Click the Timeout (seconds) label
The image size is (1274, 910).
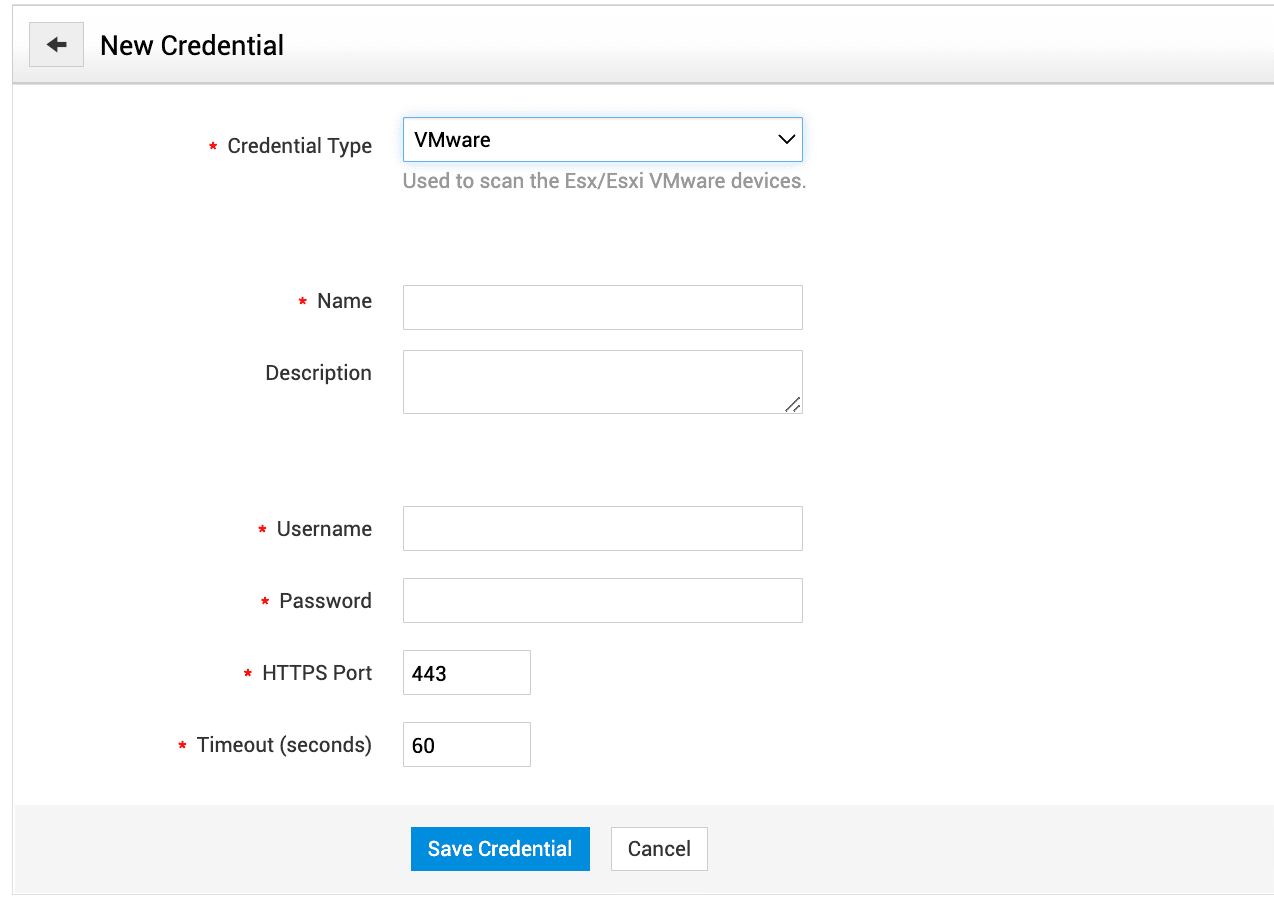click(284, 745)
